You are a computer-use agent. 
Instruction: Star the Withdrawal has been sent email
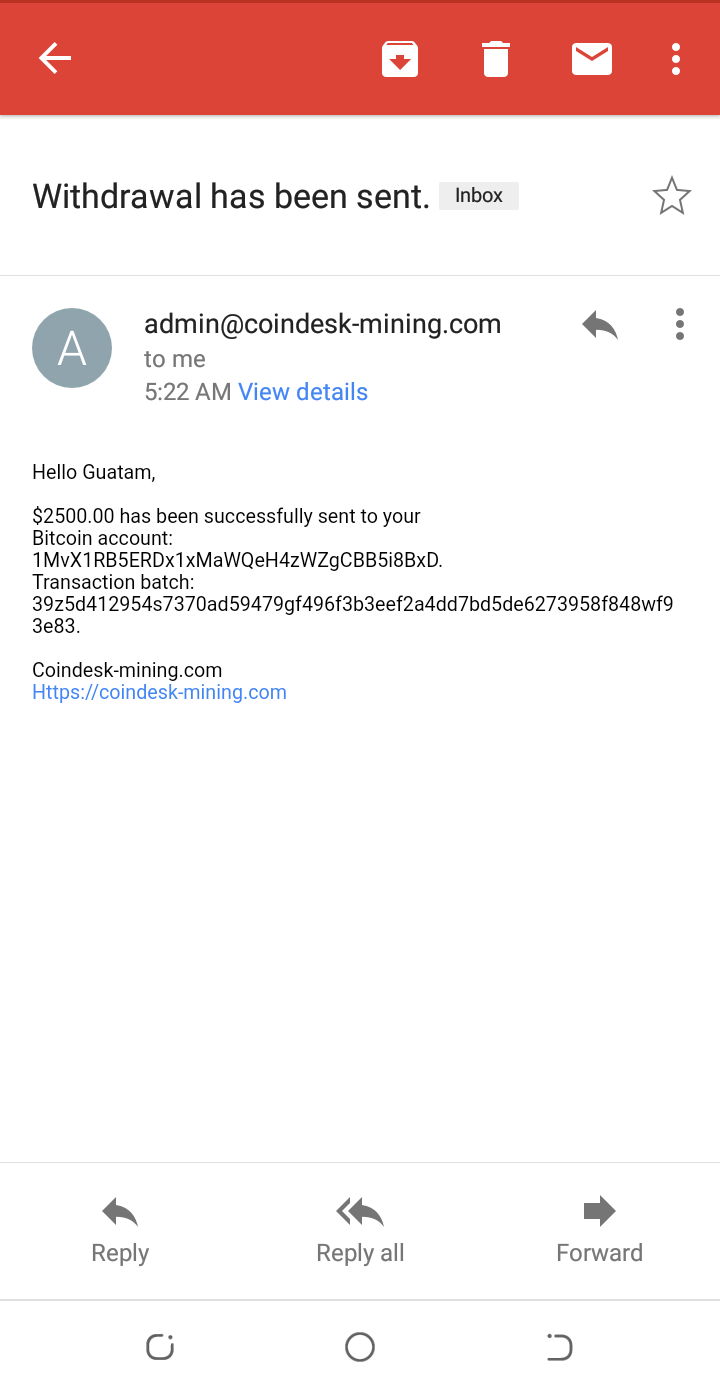672,196
